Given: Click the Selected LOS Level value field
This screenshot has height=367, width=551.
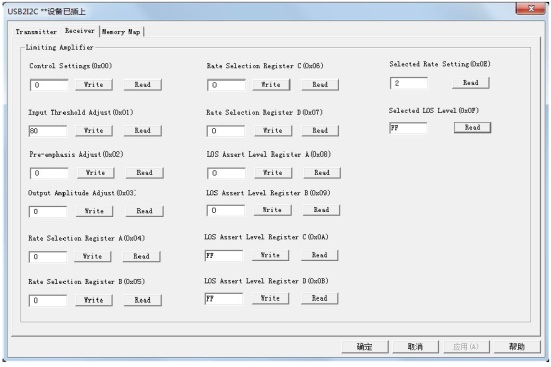Looking at the screenshot, I should (408, 128).
